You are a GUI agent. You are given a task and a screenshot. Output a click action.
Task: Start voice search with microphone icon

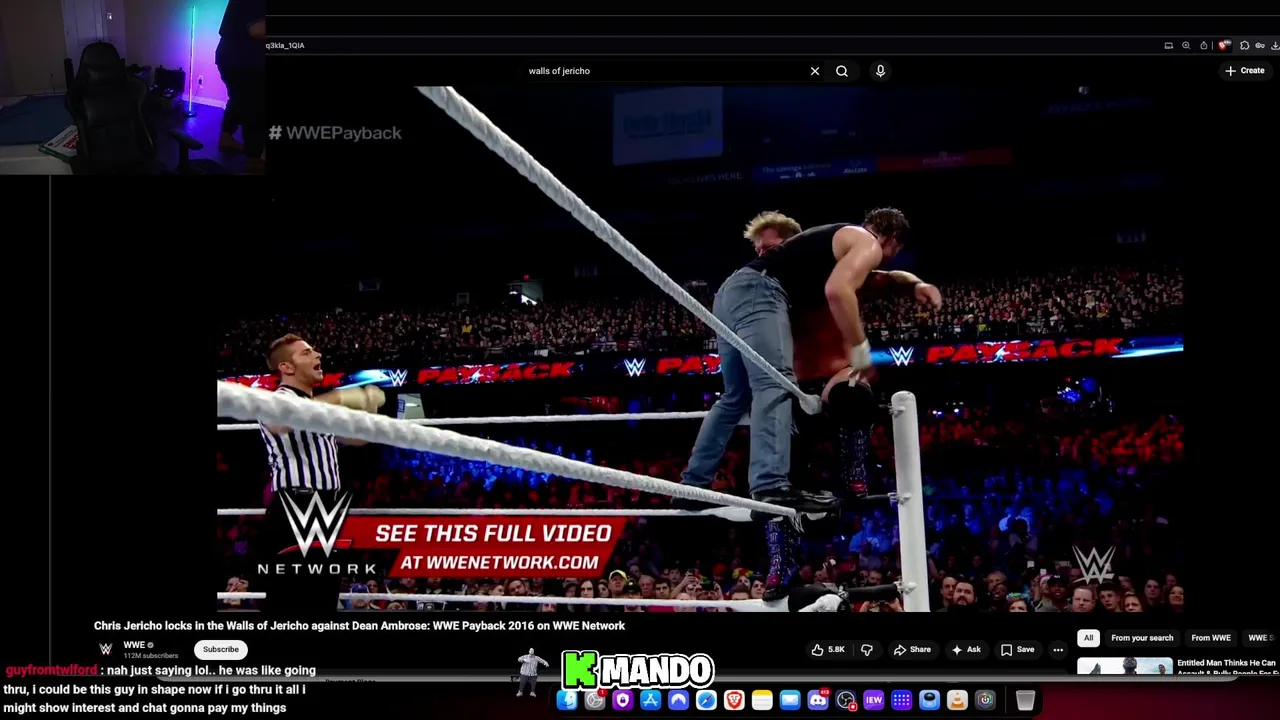(x=880, y=71)
